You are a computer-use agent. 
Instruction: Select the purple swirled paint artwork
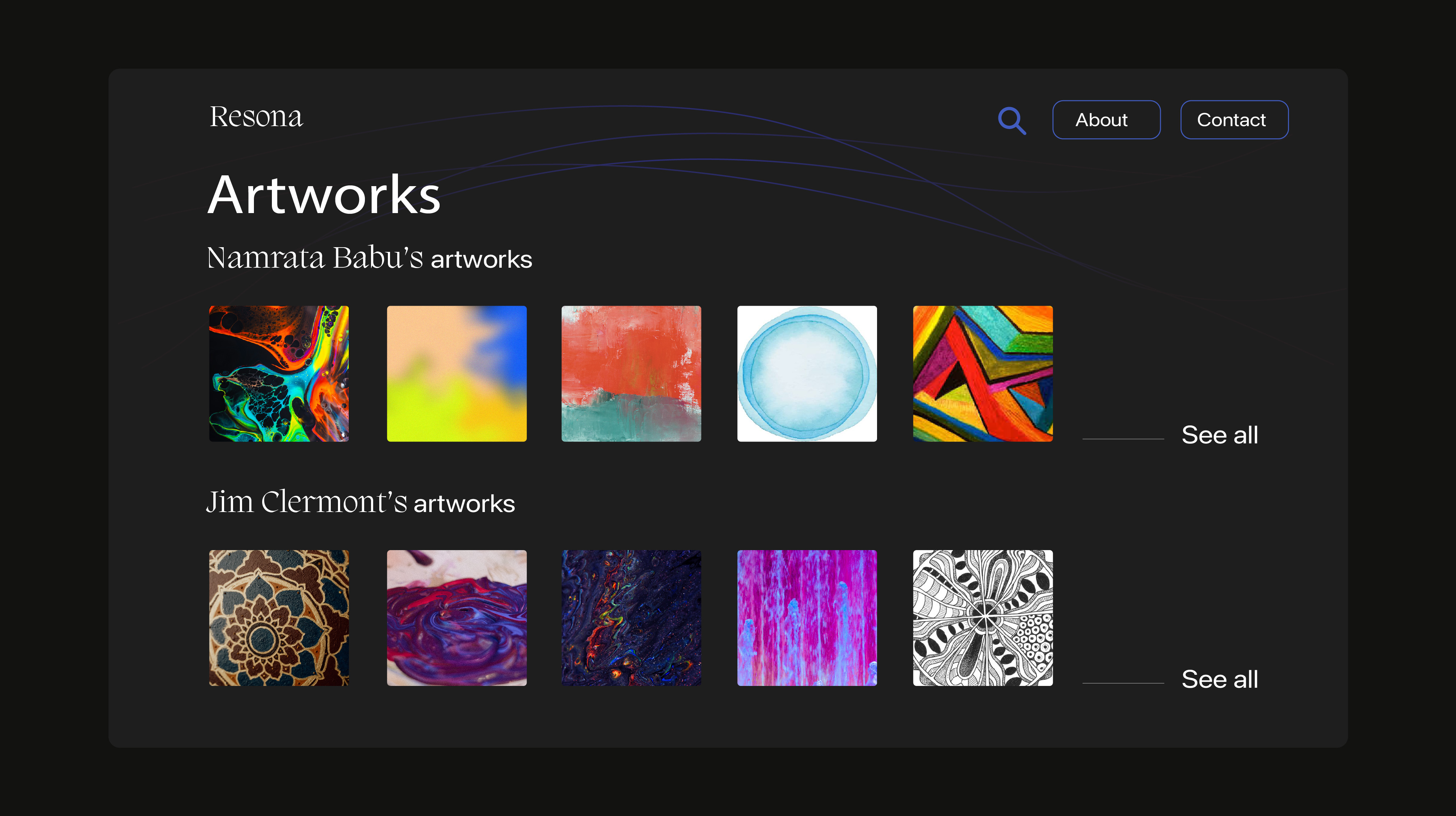[456, 618]
